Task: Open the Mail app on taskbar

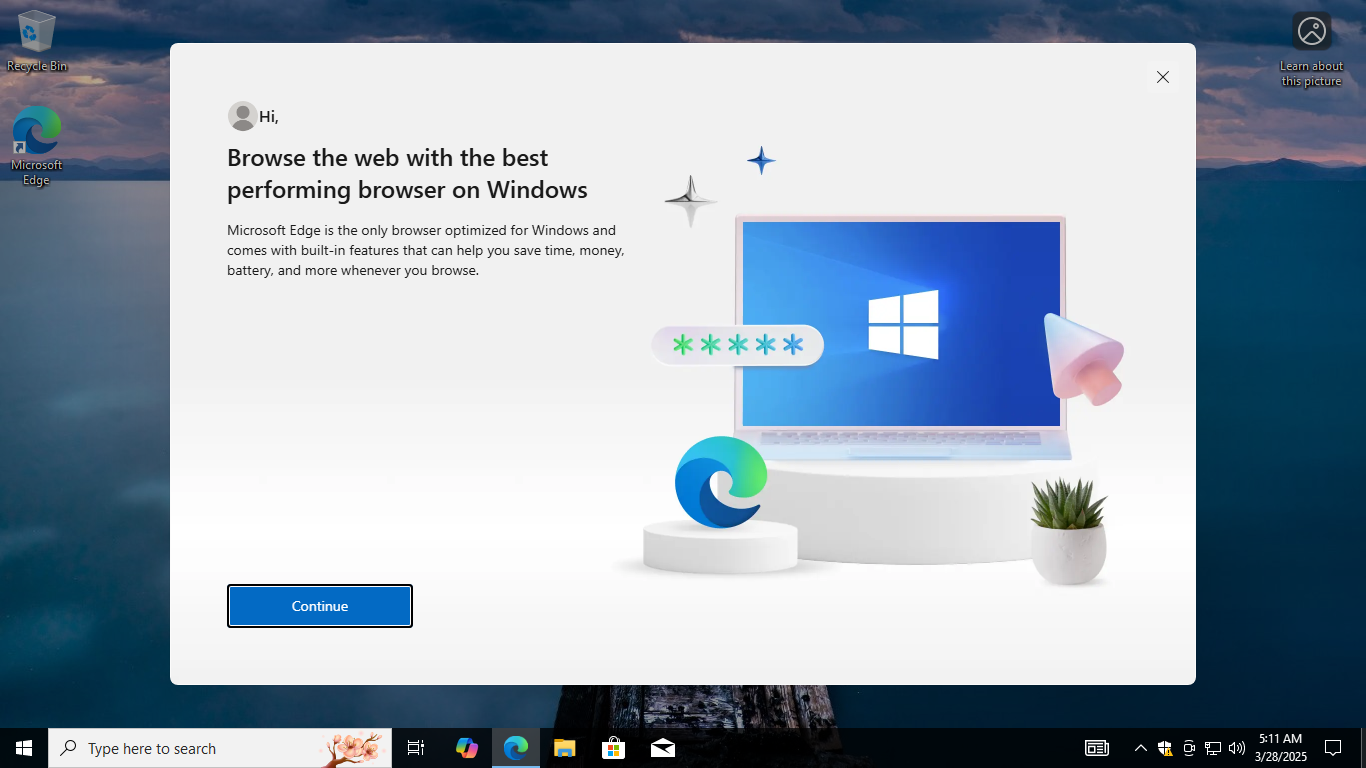Action: tap(663, 748)
